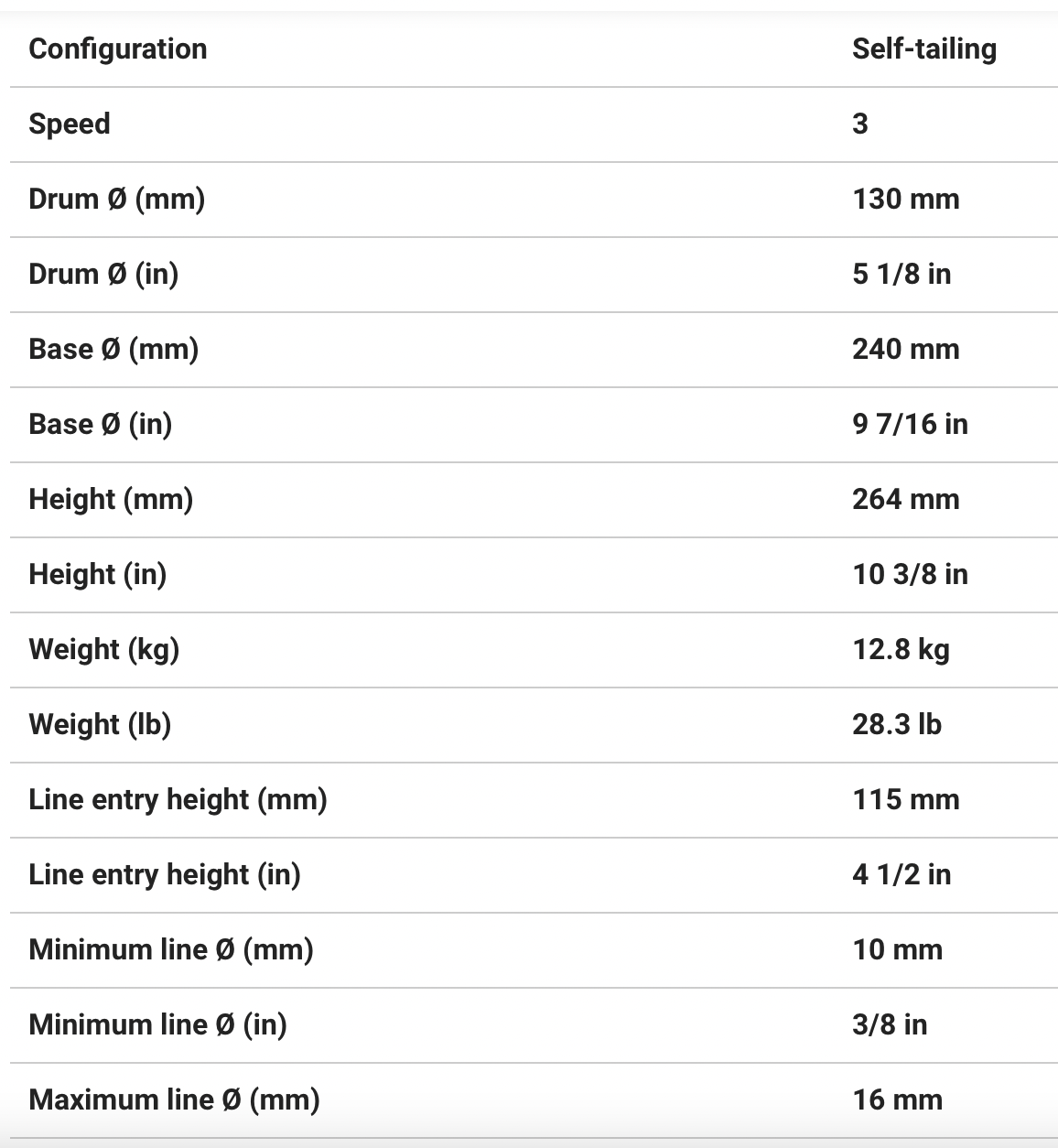This screenshot has width=1058, height=1148.
Task: Select the 264 mm height value
Action: click(905, 499)
